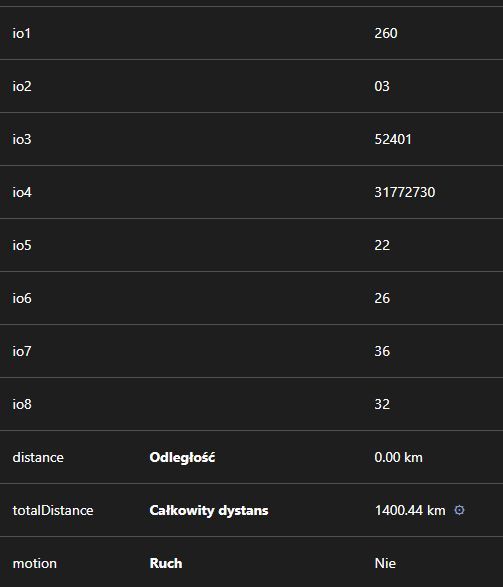Select the value 32 in io8 row
The height and width of the screenshot is (587, 503).
point(382,404)
